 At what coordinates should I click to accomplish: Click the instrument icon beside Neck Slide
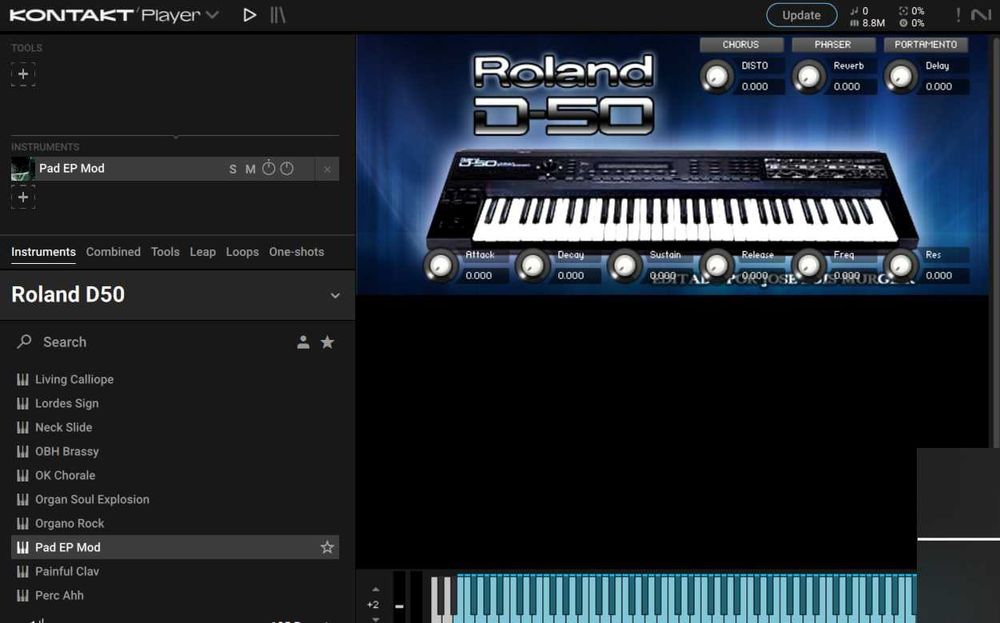point(22,427)
